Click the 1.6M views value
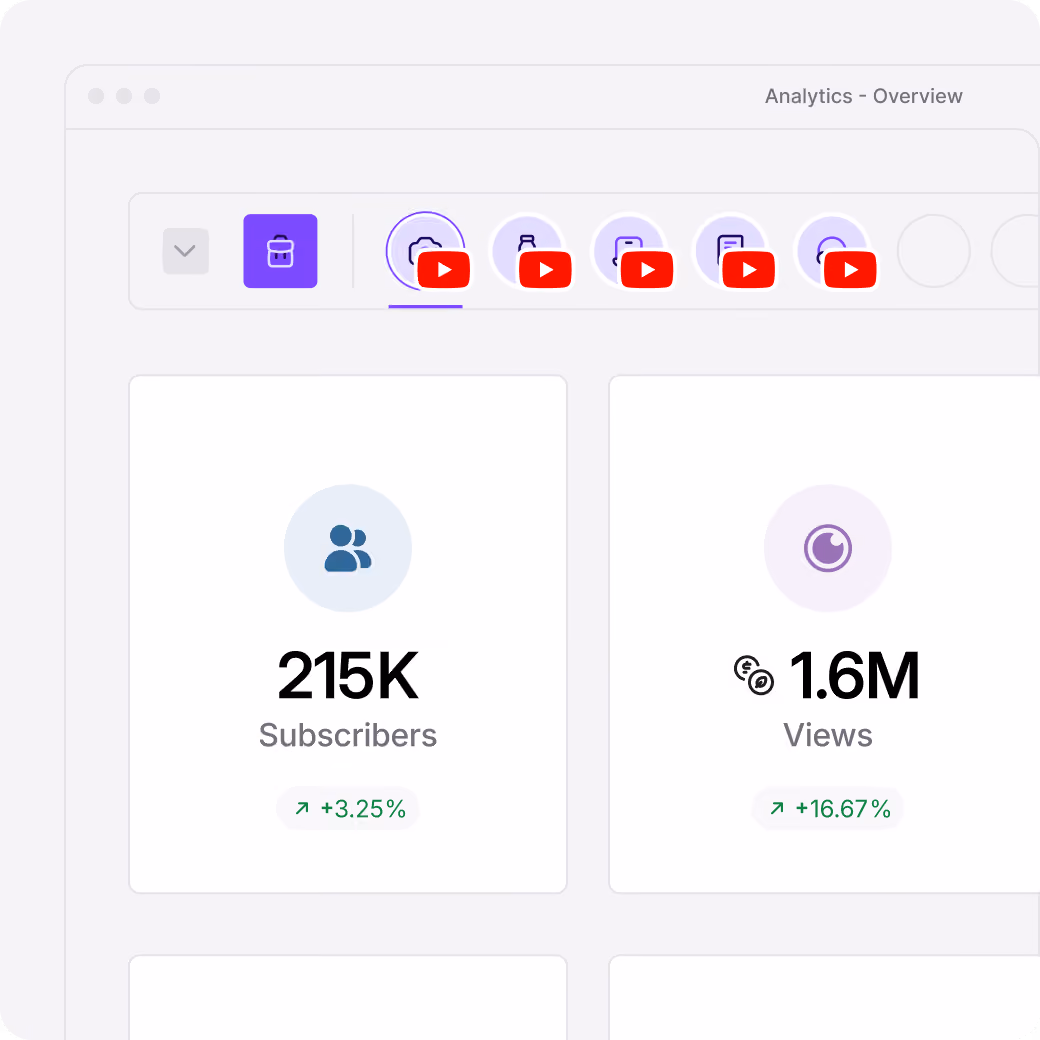This screenshot has width=1040, height=1040. [854, 675]
